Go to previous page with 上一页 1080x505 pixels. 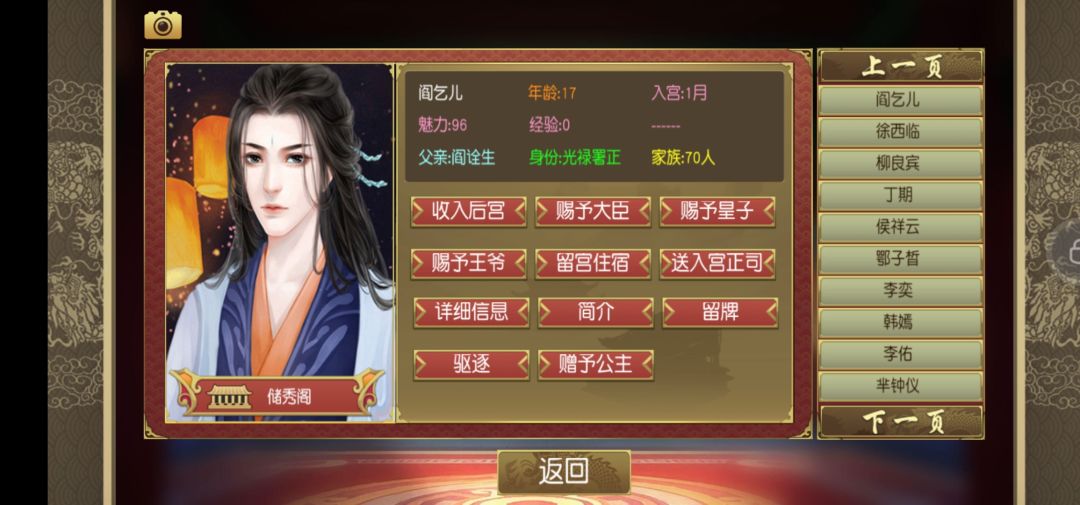[x=901, y=67]
